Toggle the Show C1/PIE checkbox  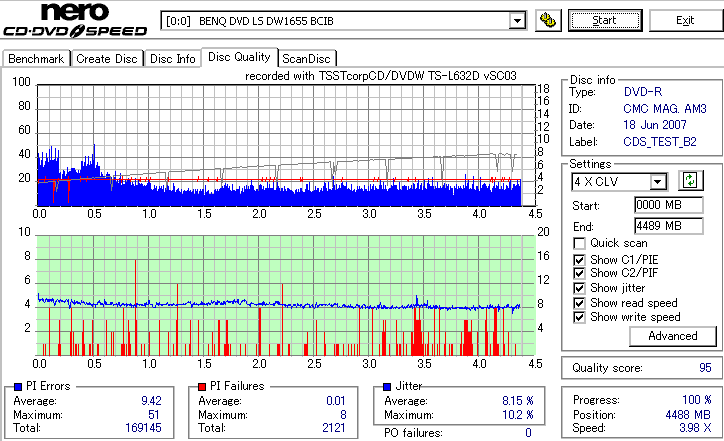pos(579,260)
